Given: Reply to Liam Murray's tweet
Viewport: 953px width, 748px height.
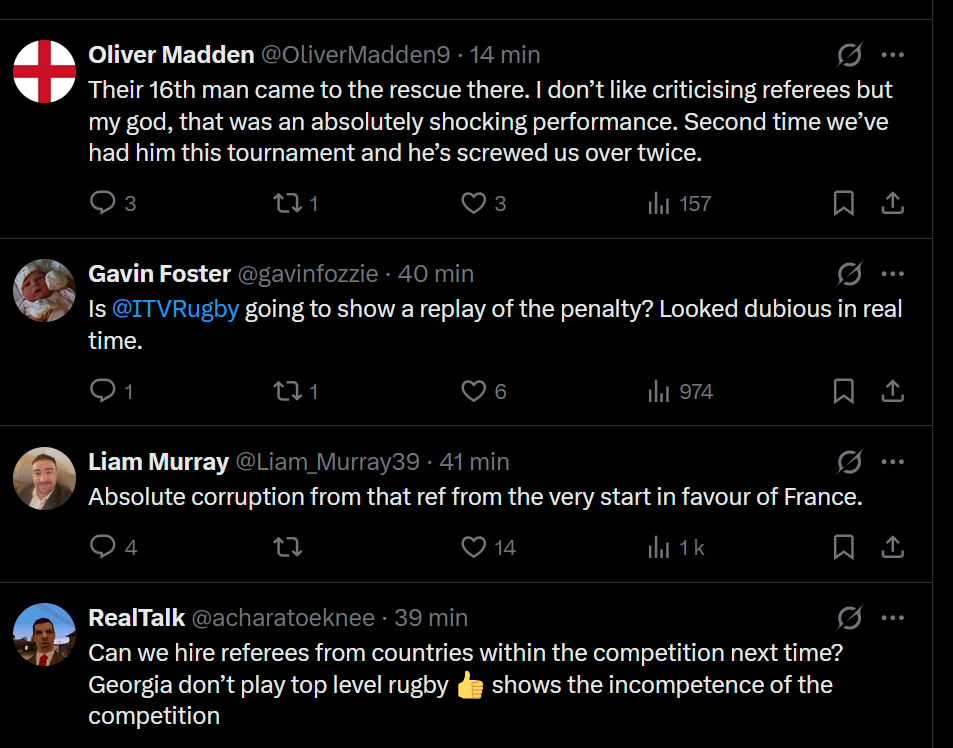Looking at the screenshot, I should [103, 547].
